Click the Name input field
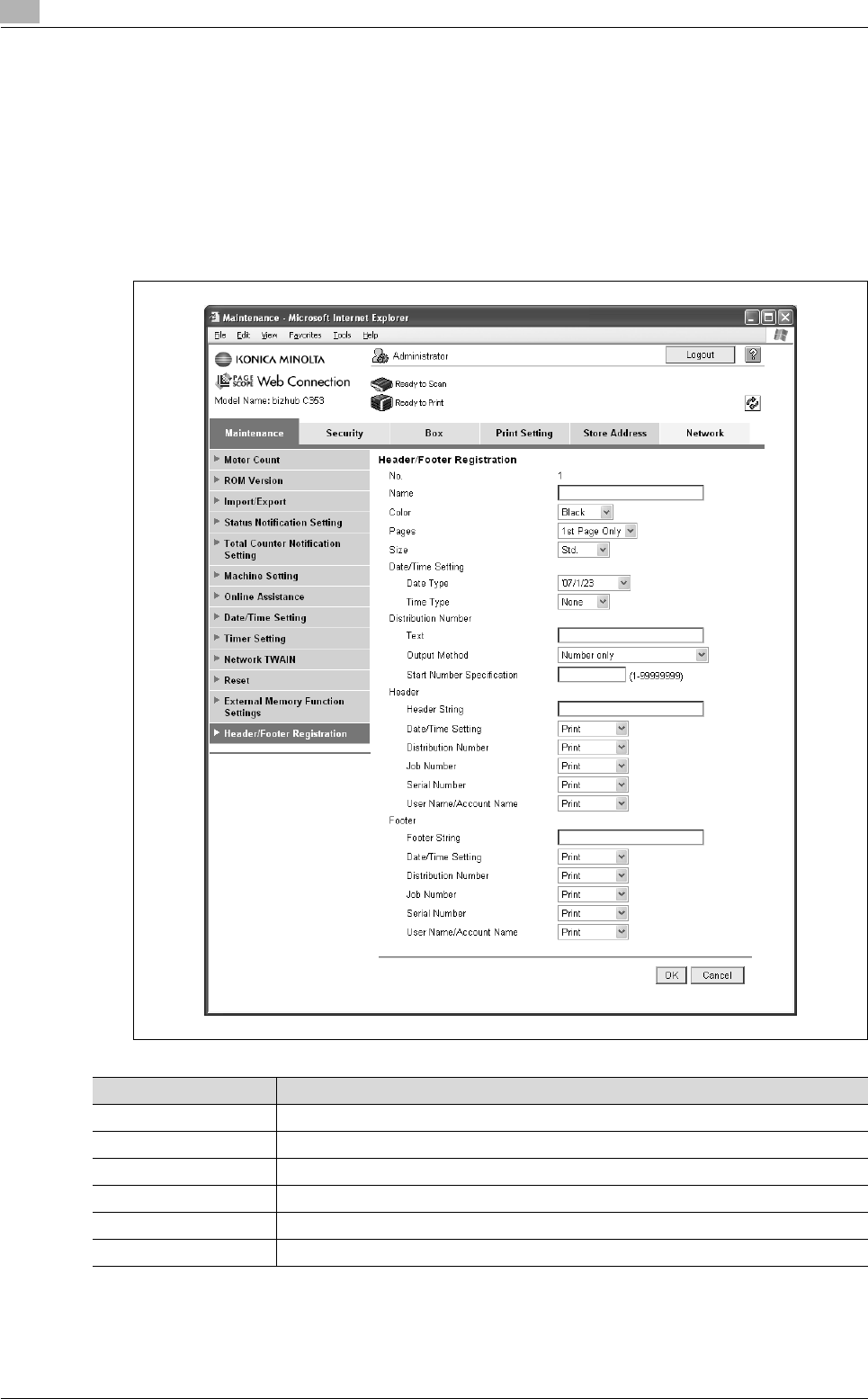868x1399 pixels. click(x=631, y=493)
